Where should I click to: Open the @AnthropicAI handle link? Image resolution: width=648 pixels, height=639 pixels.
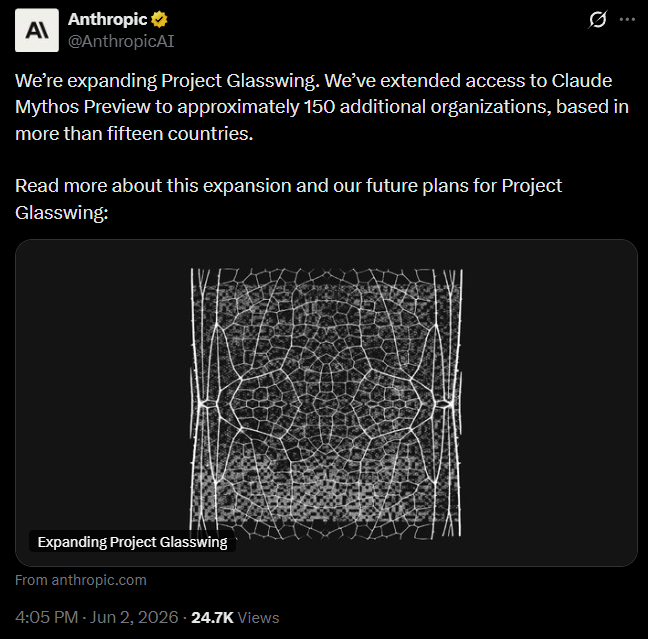coord(121,41)
